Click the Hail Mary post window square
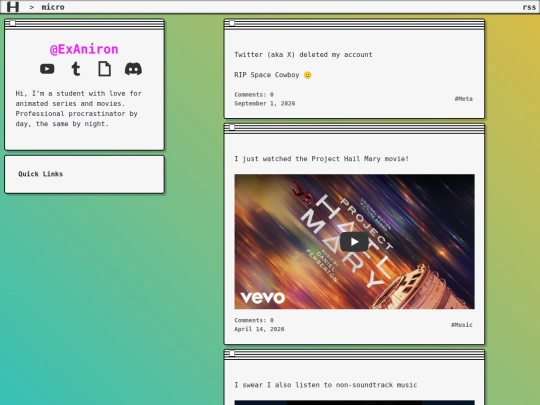Image resolution: width=540 pixels, height=405 pixels. click(x=232, y=128)
